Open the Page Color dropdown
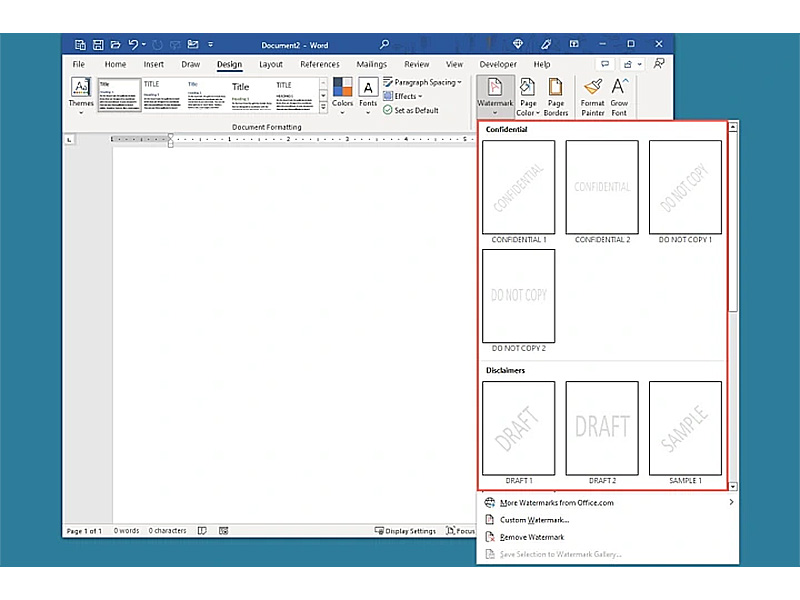Image resolution: width=800 pixels, height=600 pixels. pos(528,96)
